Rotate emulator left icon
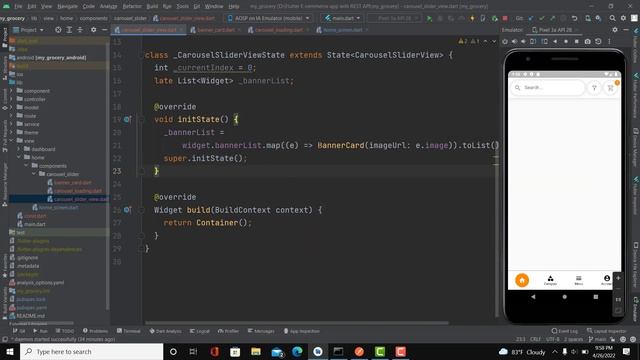The height and width of the screenshot is (360, 640). point(533,42)
